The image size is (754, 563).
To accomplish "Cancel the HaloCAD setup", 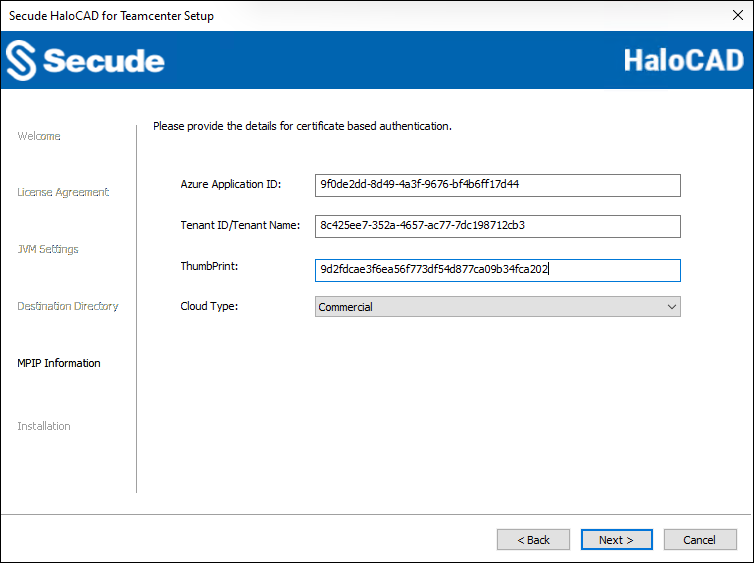I will coord(700,540).
